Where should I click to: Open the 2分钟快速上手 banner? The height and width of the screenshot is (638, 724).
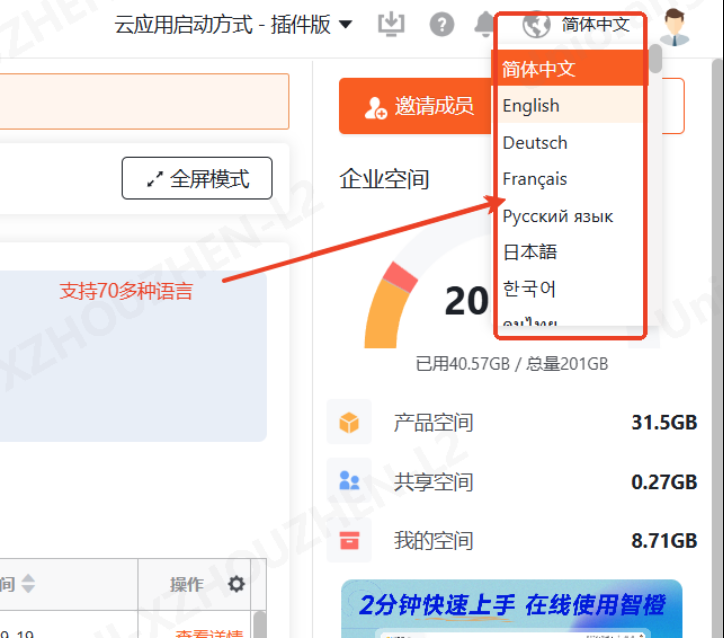click(511, 606)
